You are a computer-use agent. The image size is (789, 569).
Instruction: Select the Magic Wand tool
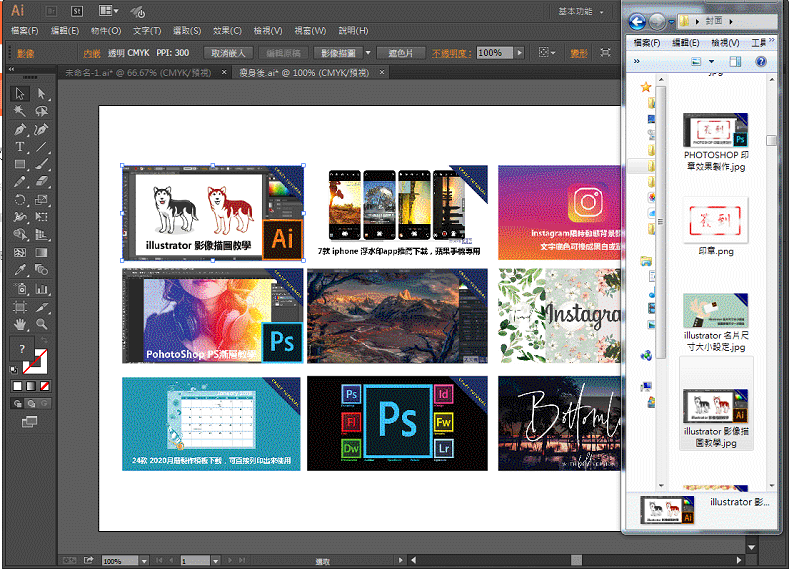pos(20,111)
